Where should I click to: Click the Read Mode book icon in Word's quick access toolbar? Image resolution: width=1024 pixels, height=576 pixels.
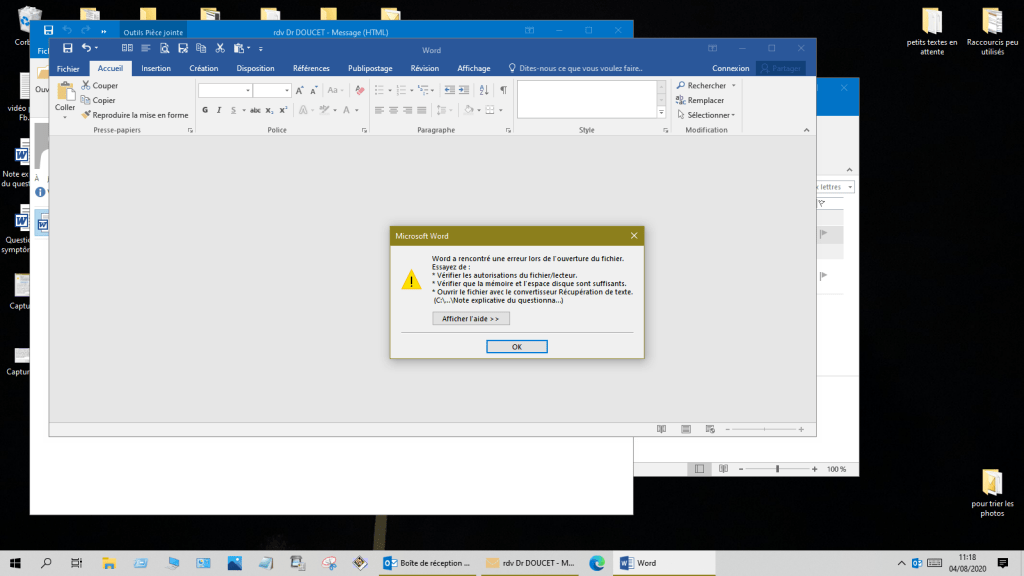click(127, 48)
